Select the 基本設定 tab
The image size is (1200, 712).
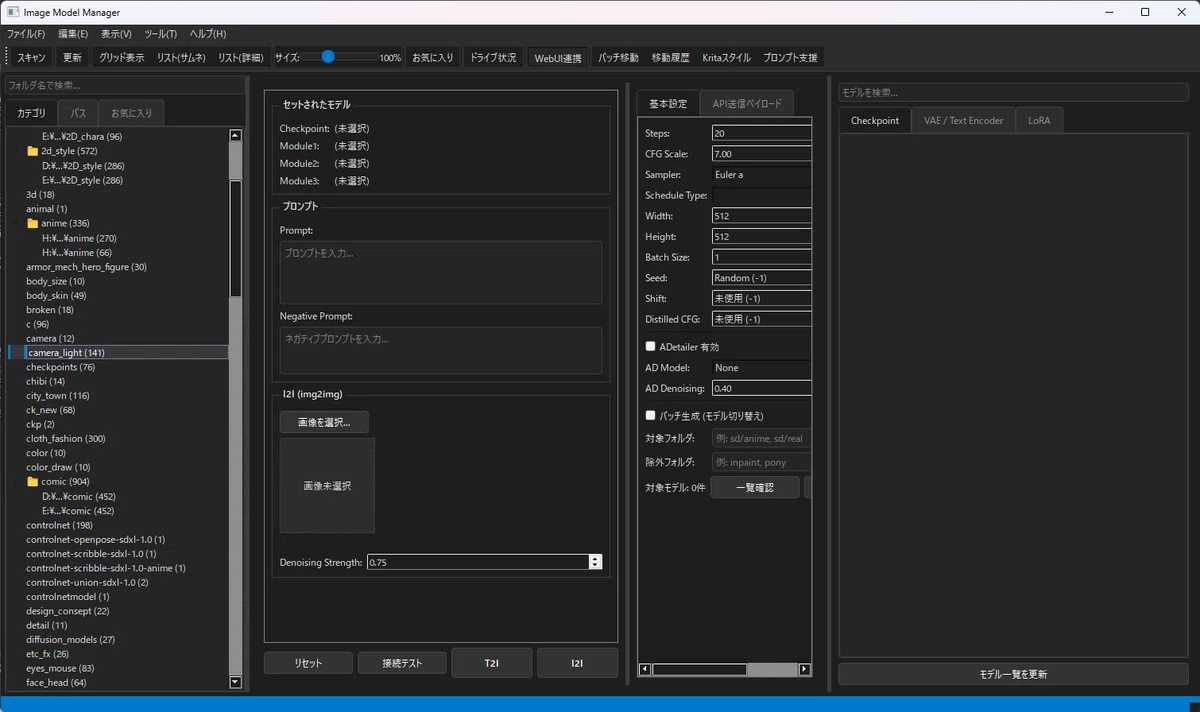[x=668, y=103]
